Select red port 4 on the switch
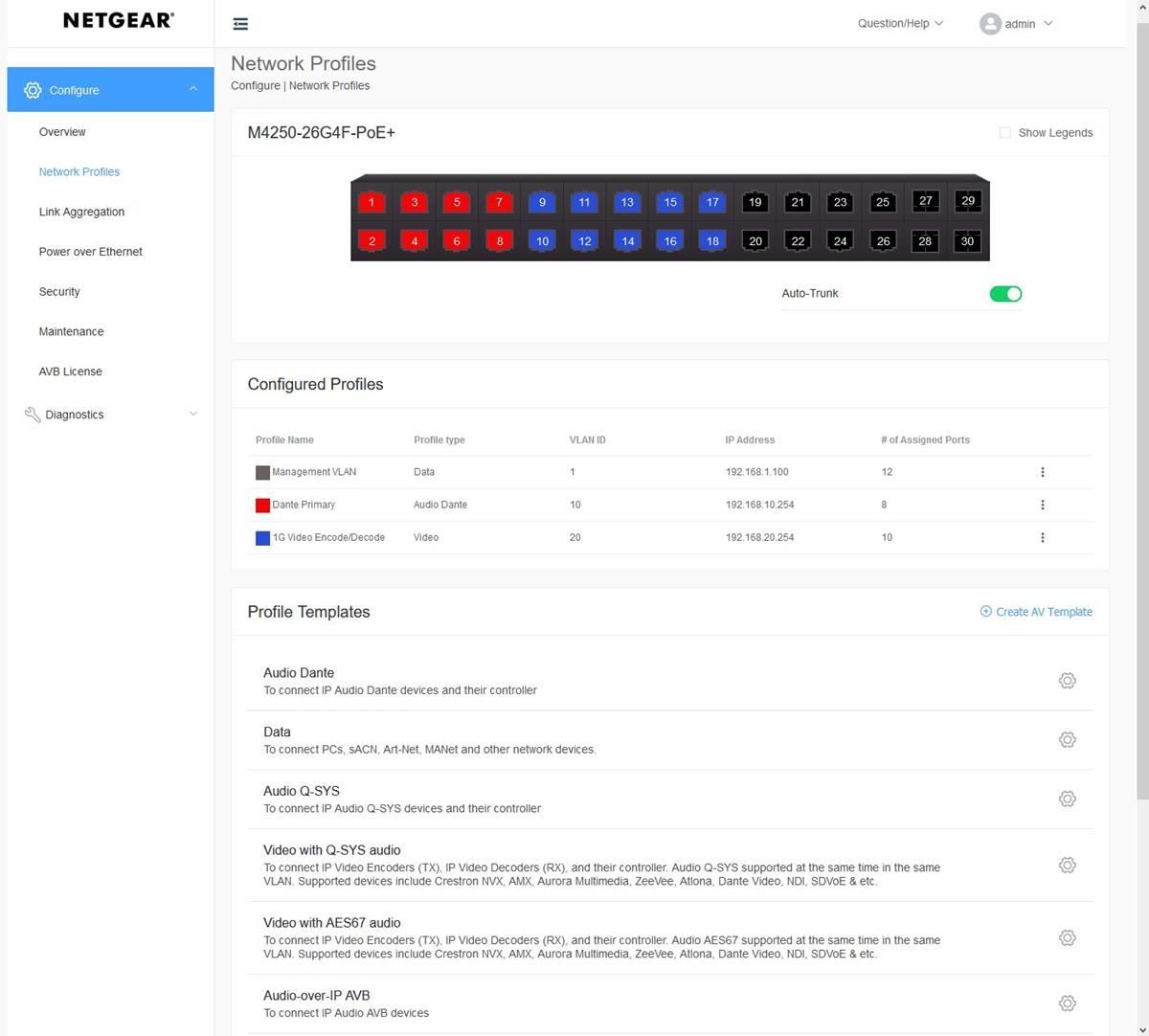The image size is (1149, 1036). 415,241
